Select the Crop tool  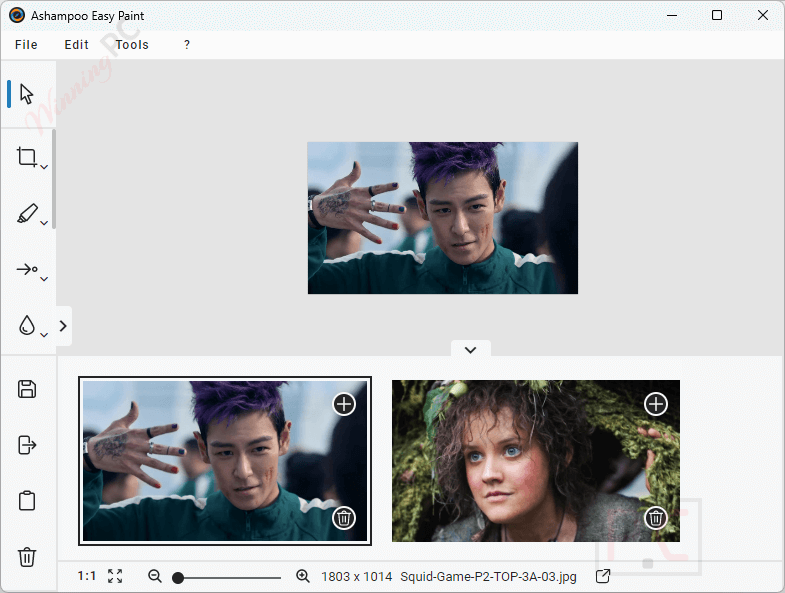[x=26, y=157]
